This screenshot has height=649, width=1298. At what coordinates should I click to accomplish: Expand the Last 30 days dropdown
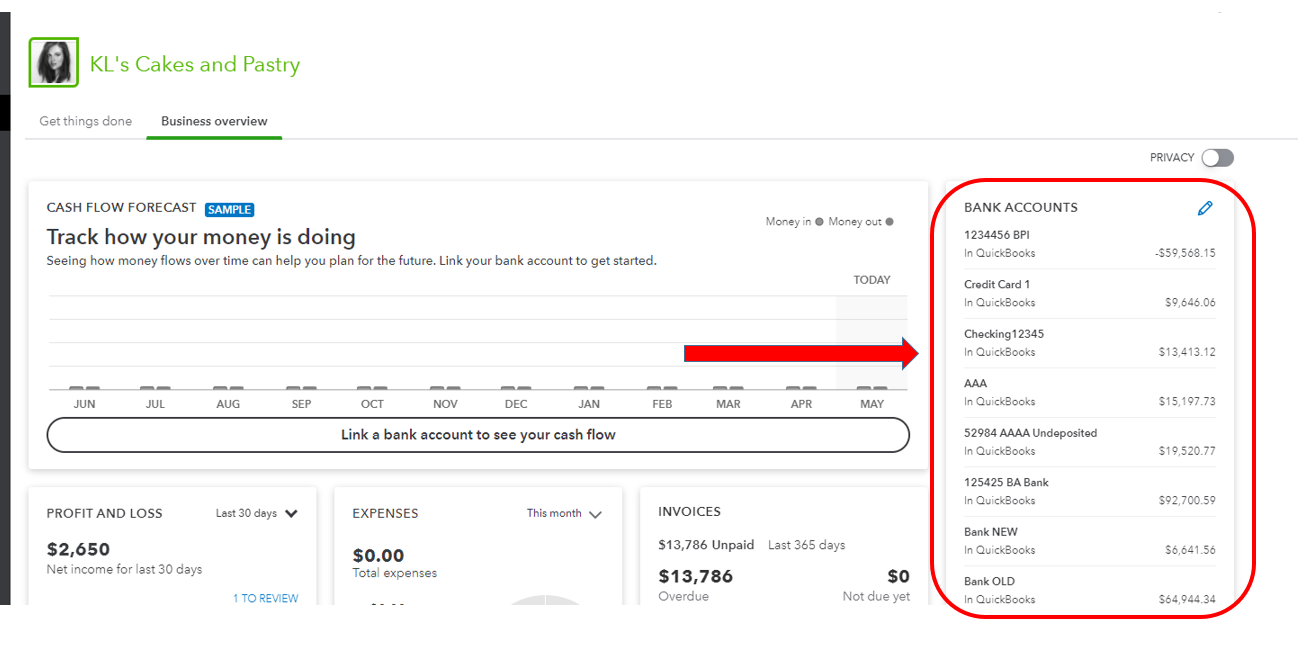pyautogui.click(x=257, y=513)
